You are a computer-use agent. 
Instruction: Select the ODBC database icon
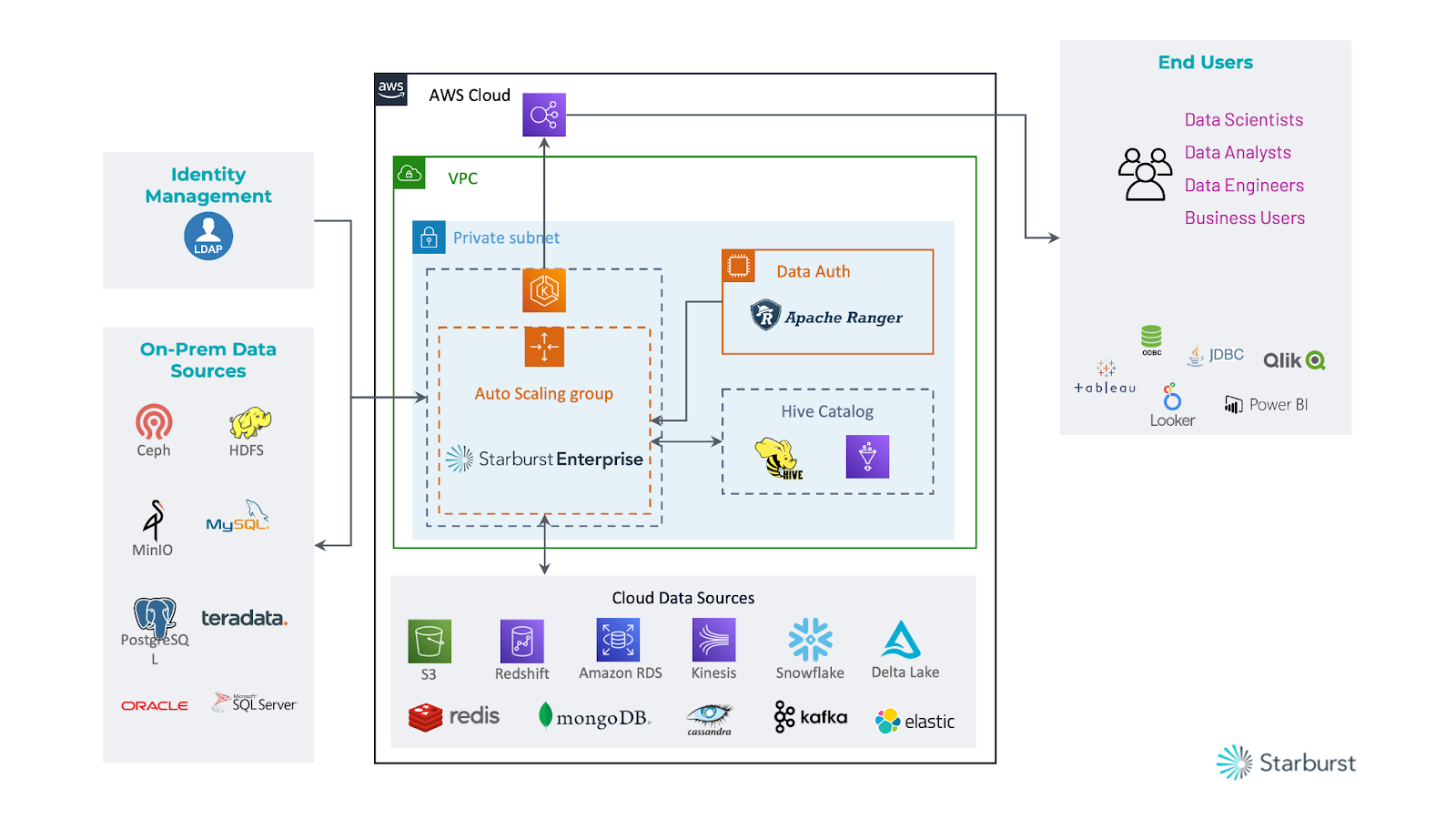tap(1152, 340)
